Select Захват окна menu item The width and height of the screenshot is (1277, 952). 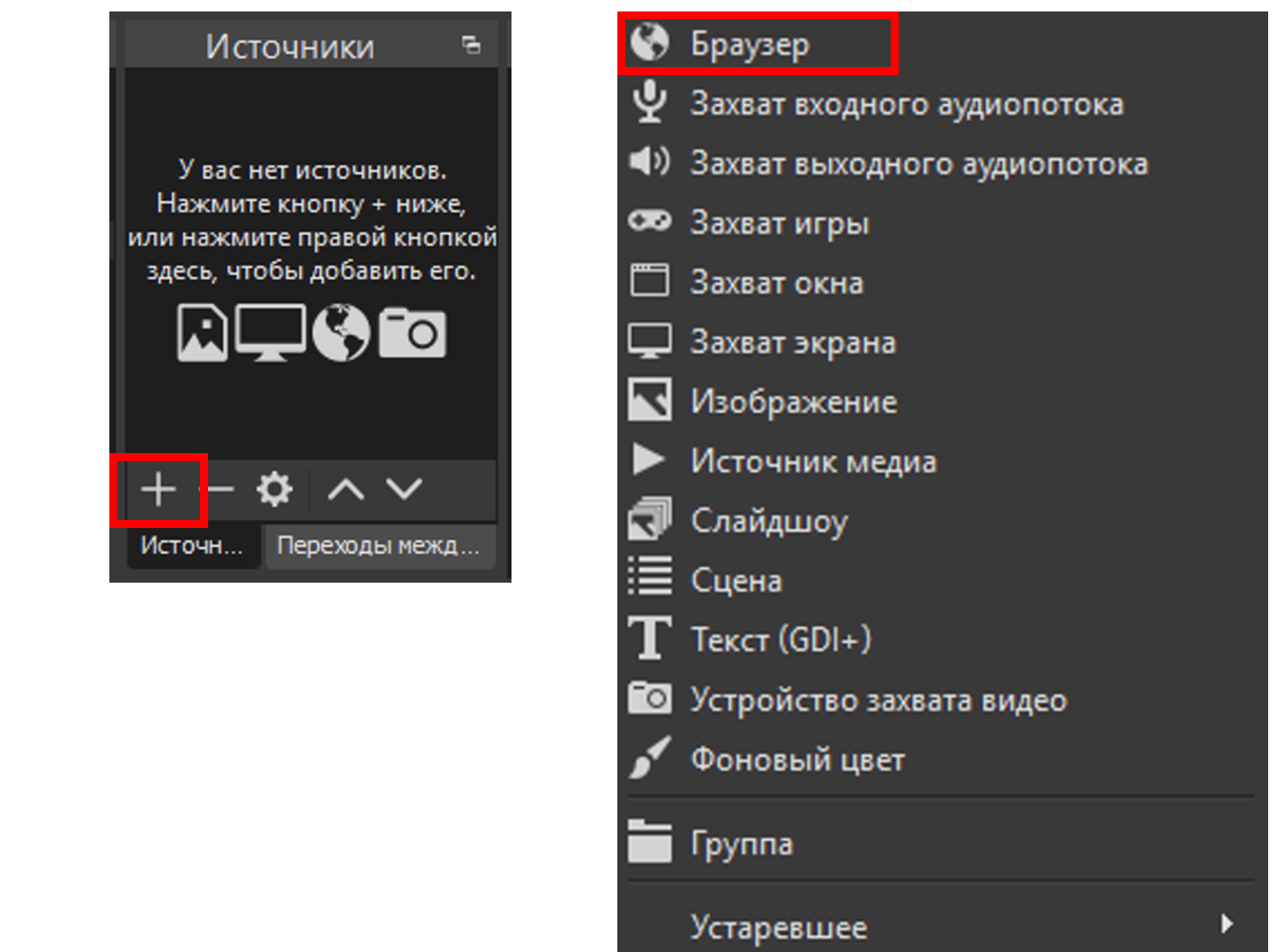[776, 283]
